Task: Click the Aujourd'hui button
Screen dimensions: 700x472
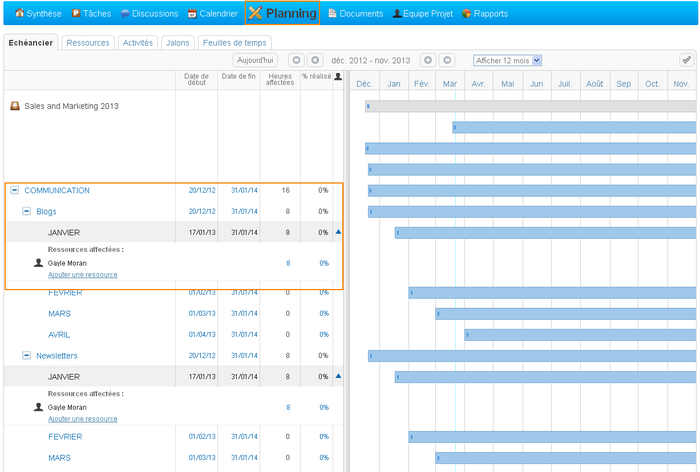Action: (256, 60)
